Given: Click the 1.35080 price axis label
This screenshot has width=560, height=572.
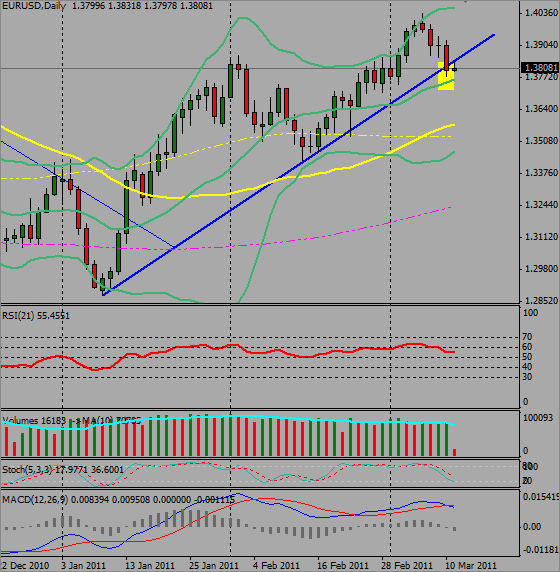Looking at the screenshot, I should click(541, 140).
